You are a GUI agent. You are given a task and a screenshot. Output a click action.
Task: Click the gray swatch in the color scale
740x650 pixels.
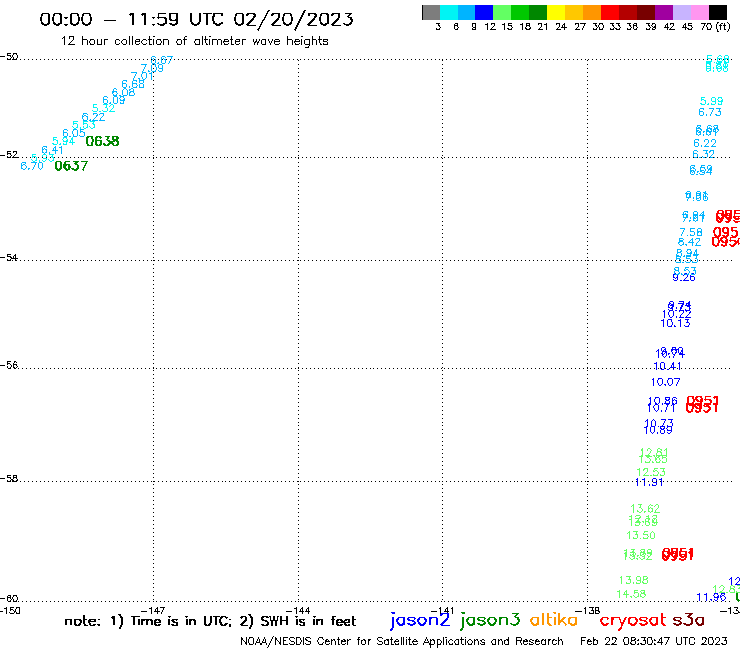[431, 12]
